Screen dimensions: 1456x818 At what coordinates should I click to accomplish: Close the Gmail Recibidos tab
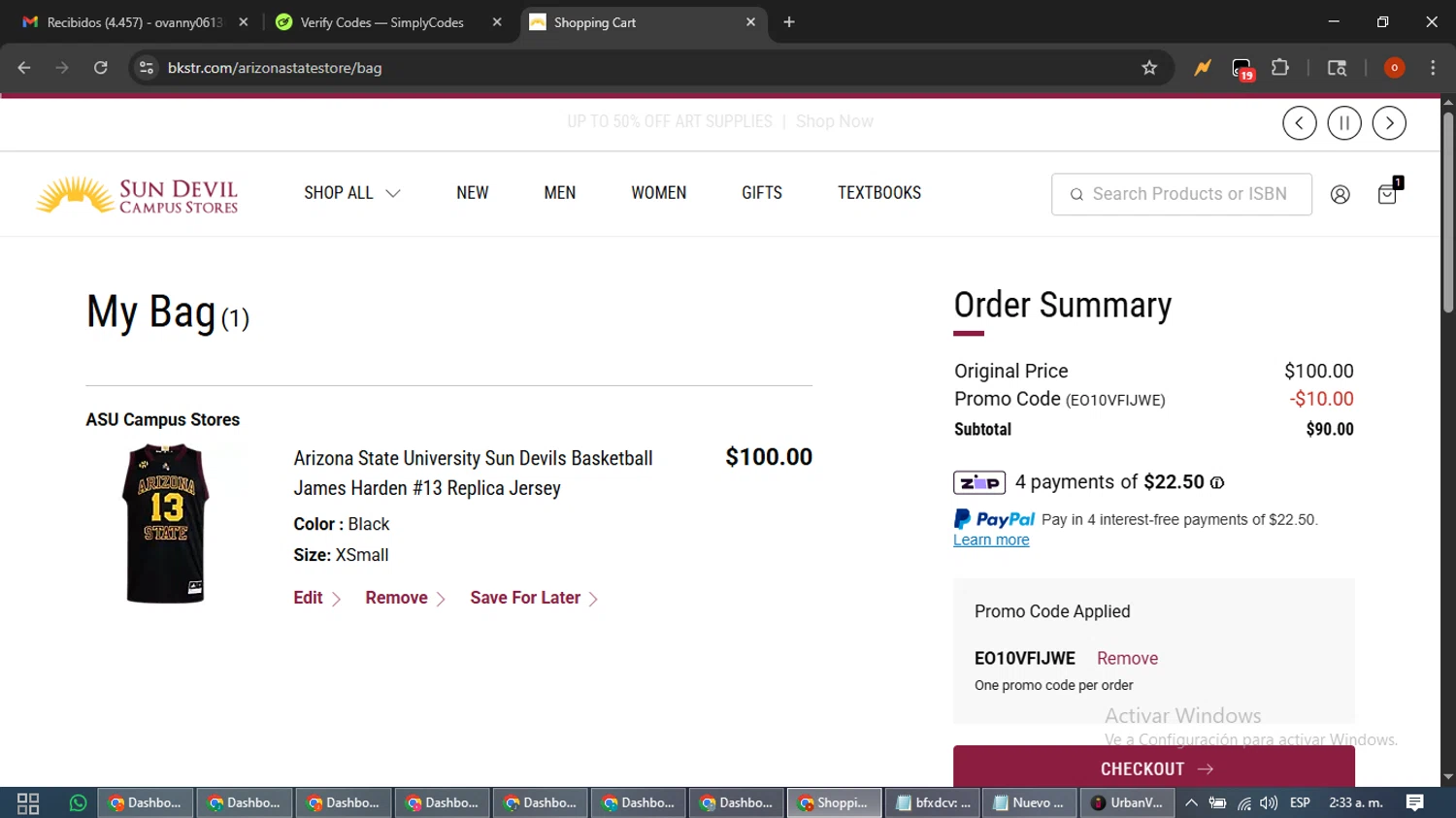pos(243,22)
